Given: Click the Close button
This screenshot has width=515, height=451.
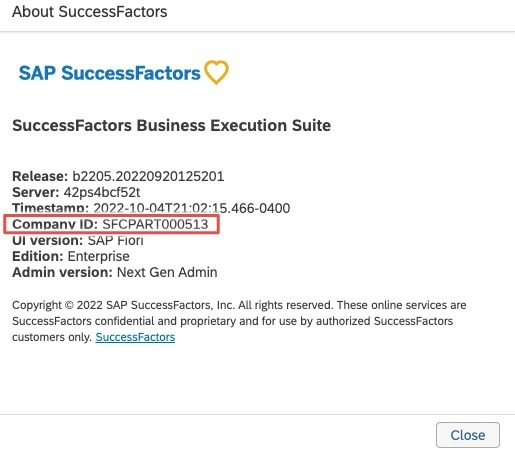Looking at the screenshot, I should click(468, 435).
